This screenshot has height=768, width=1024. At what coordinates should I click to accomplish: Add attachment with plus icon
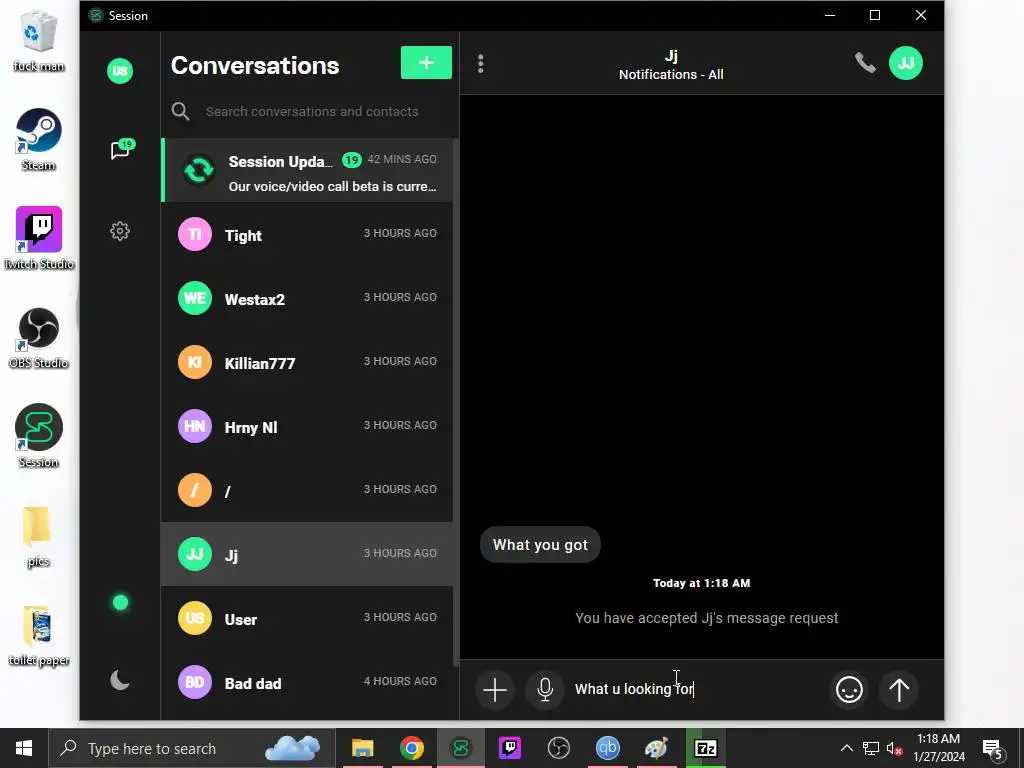click(x=495, y=690)
